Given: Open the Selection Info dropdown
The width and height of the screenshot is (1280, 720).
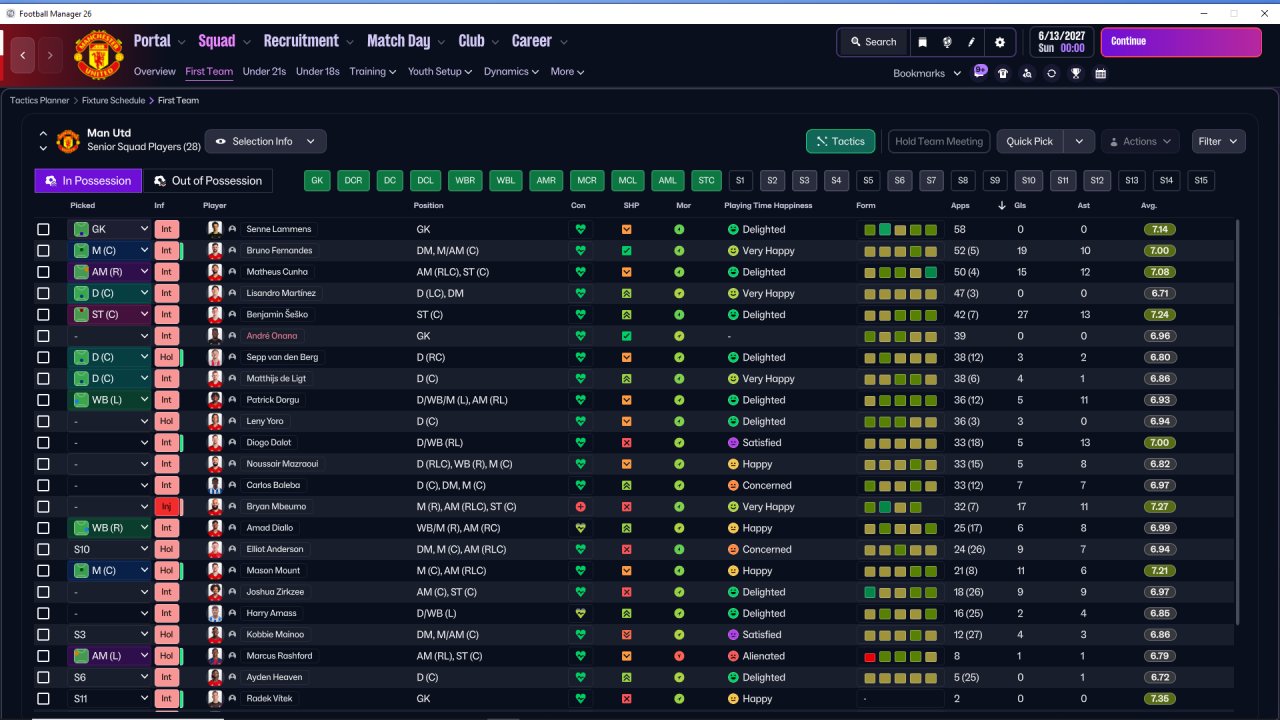Looking at the screenshot, I should (x=265, y=141).
